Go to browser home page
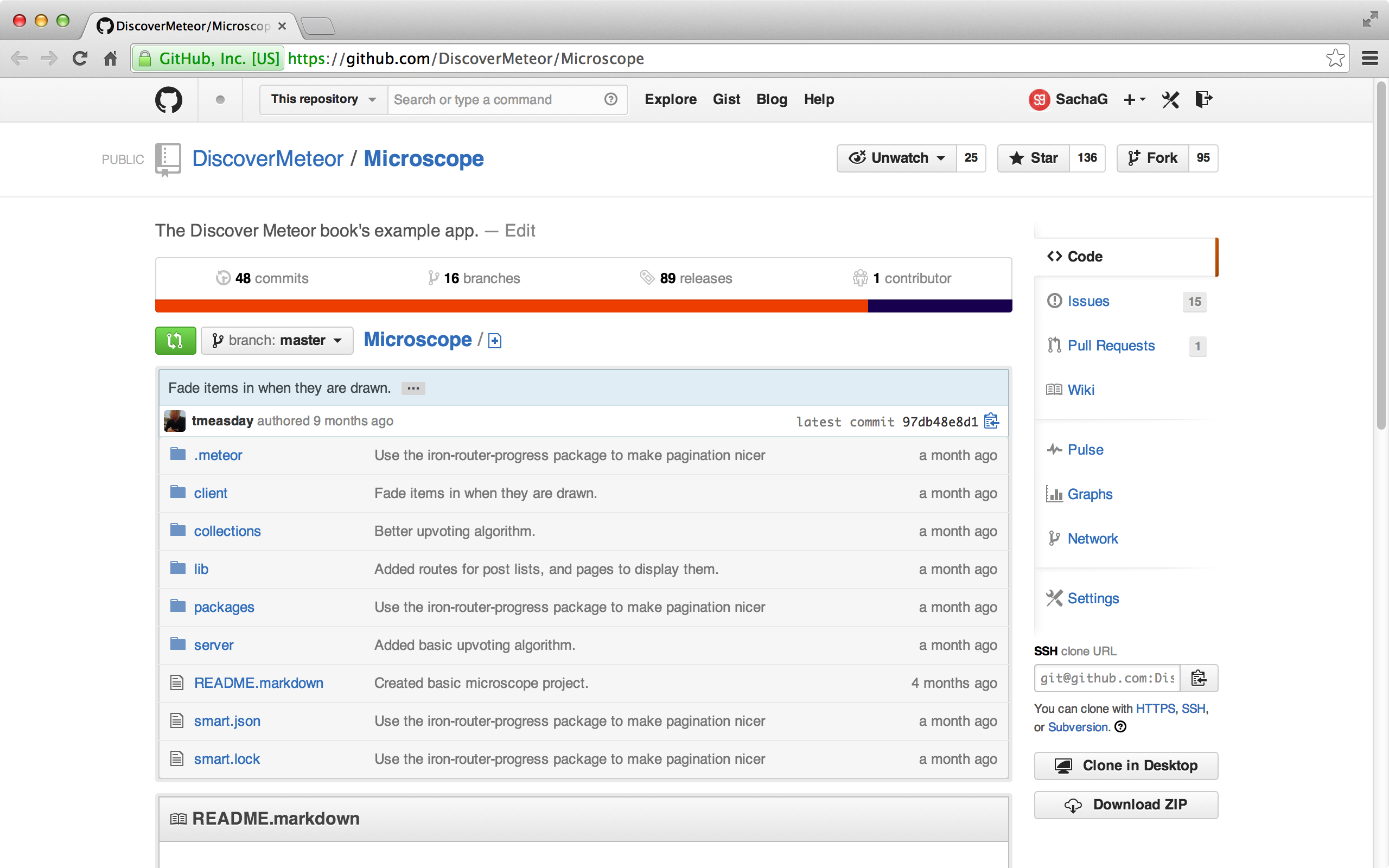 (110, 59)
